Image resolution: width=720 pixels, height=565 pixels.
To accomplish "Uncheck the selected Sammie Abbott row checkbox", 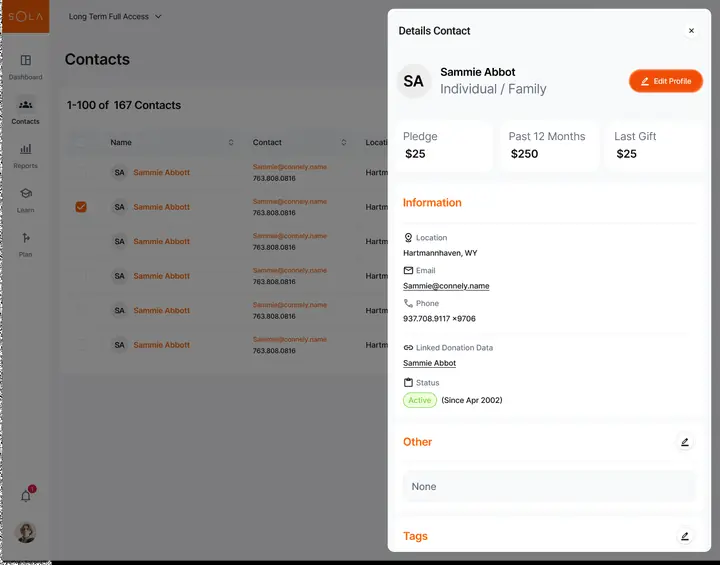I will (81, 207).
